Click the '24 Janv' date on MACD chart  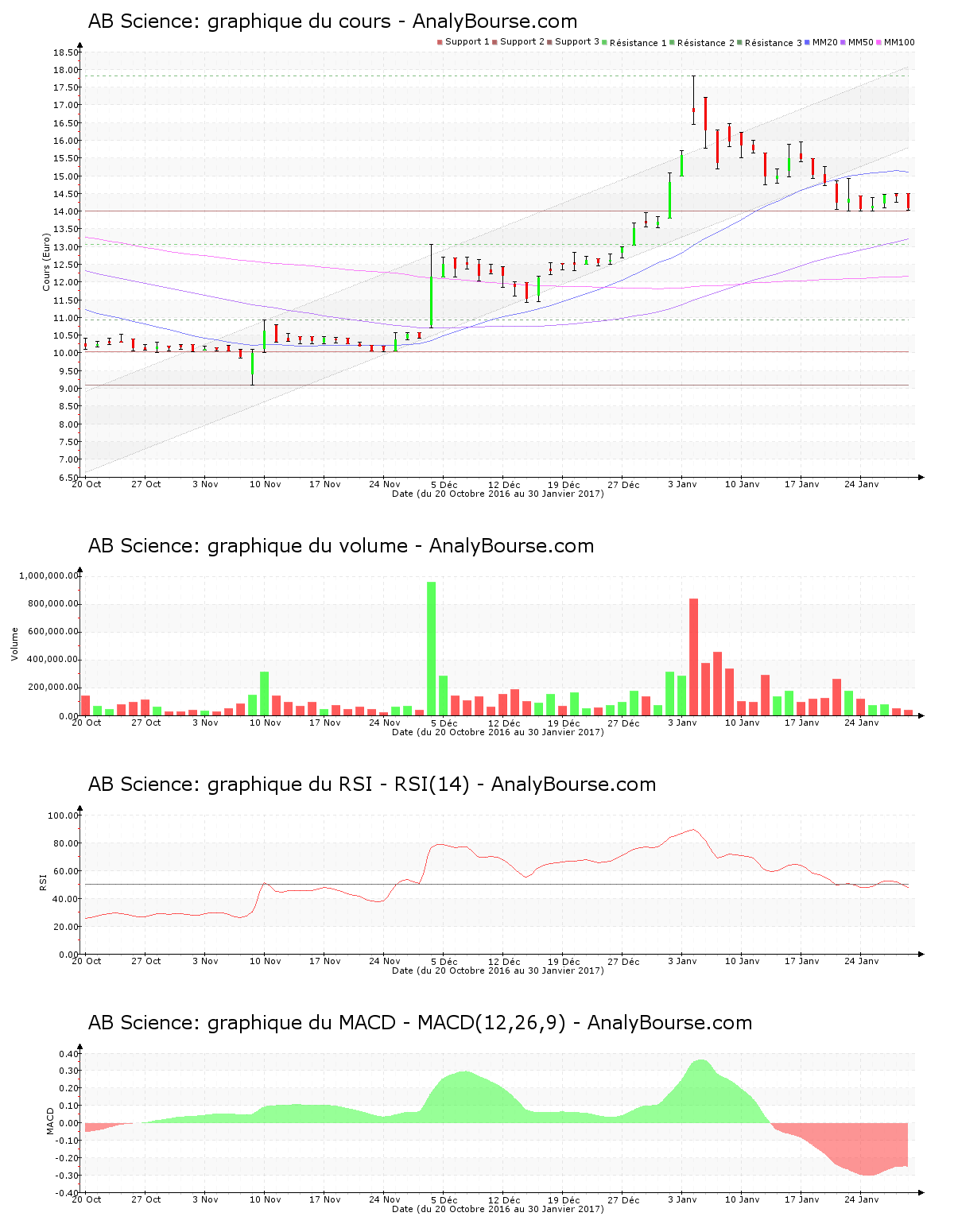862,1200
